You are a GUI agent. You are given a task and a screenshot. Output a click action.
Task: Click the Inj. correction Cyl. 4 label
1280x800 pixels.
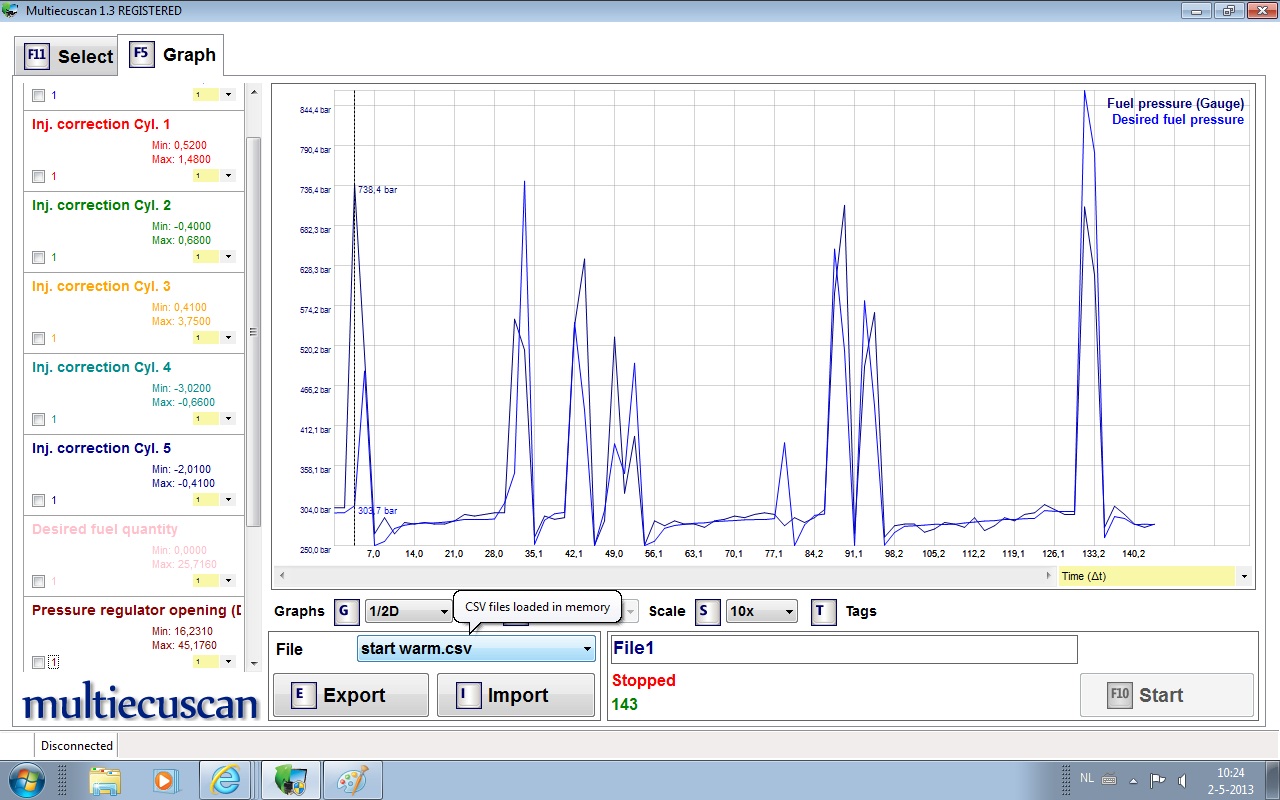tap(101, 367)
